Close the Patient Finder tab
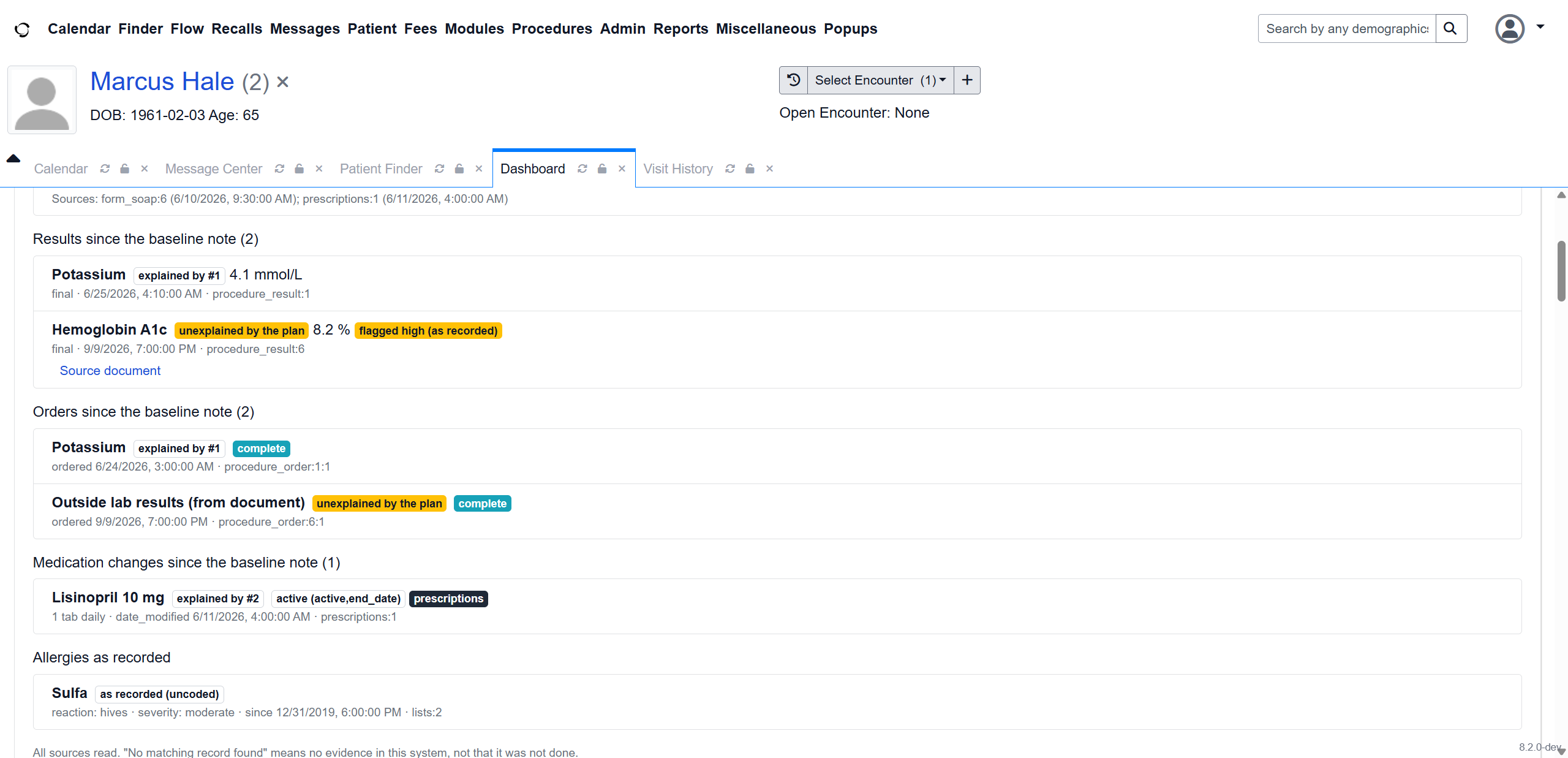This screenshot has width=1568, height=758. pyautogui.click(x=479, y=169)
